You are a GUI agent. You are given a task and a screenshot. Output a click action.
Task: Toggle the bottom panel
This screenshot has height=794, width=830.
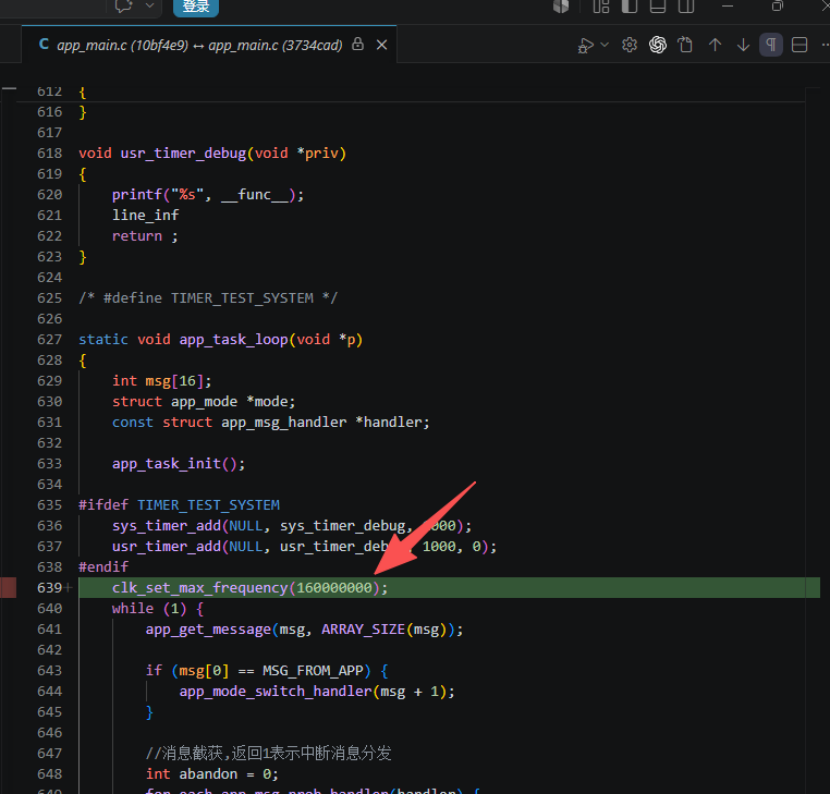click(657, 6)
